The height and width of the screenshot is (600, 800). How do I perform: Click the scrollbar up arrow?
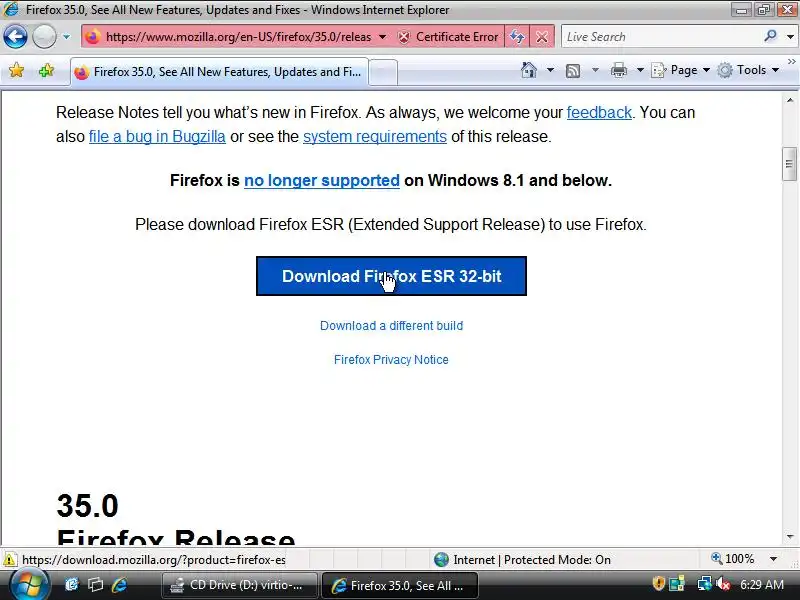(x=790, y=100)
